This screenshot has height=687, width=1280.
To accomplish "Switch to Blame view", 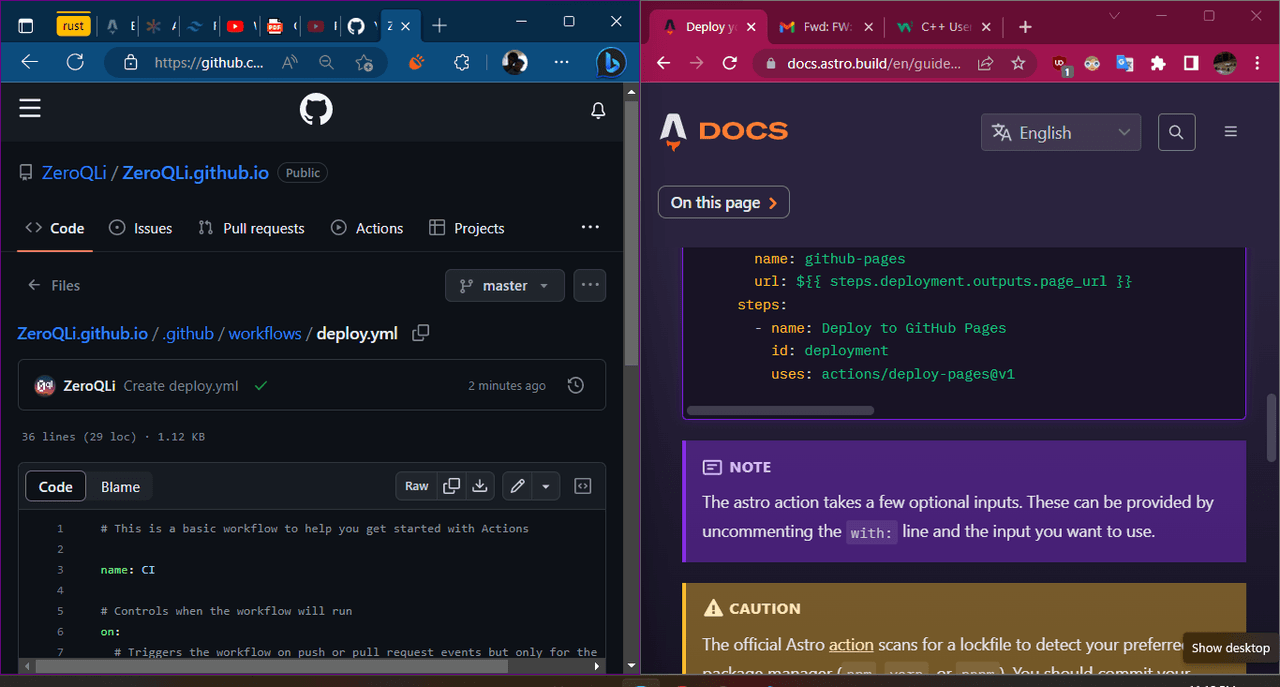I will (x=120, y=487).
